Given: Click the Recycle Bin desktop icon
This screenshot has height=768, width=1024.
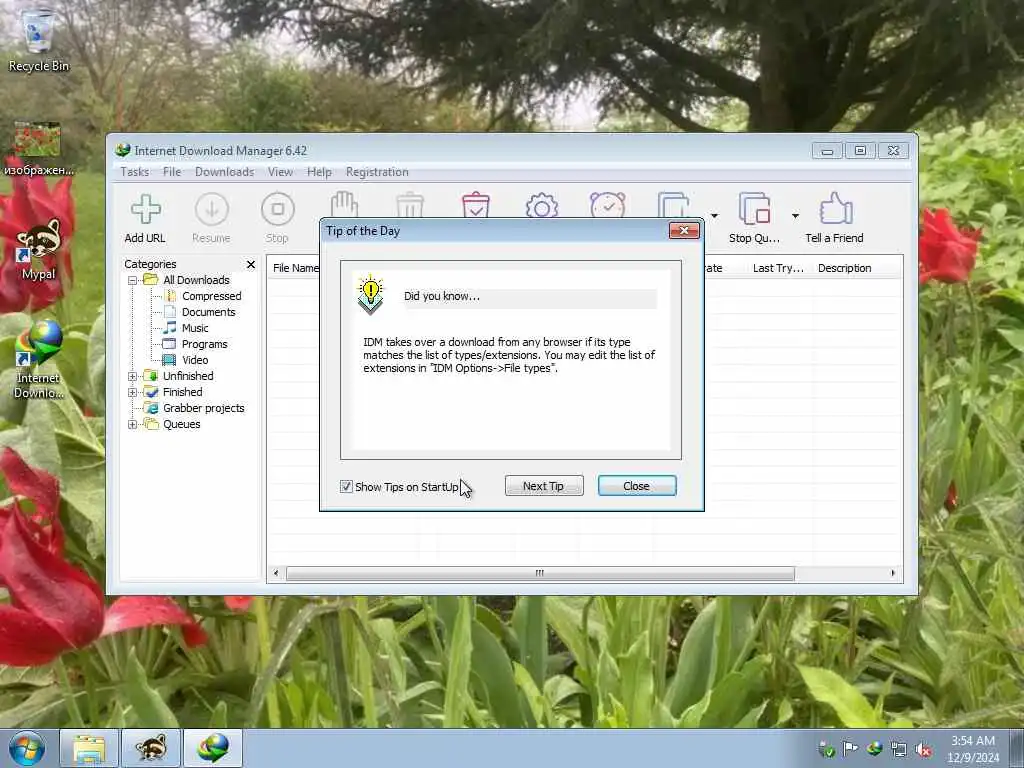Looking at the screenshot, I should tap(38, 40).
